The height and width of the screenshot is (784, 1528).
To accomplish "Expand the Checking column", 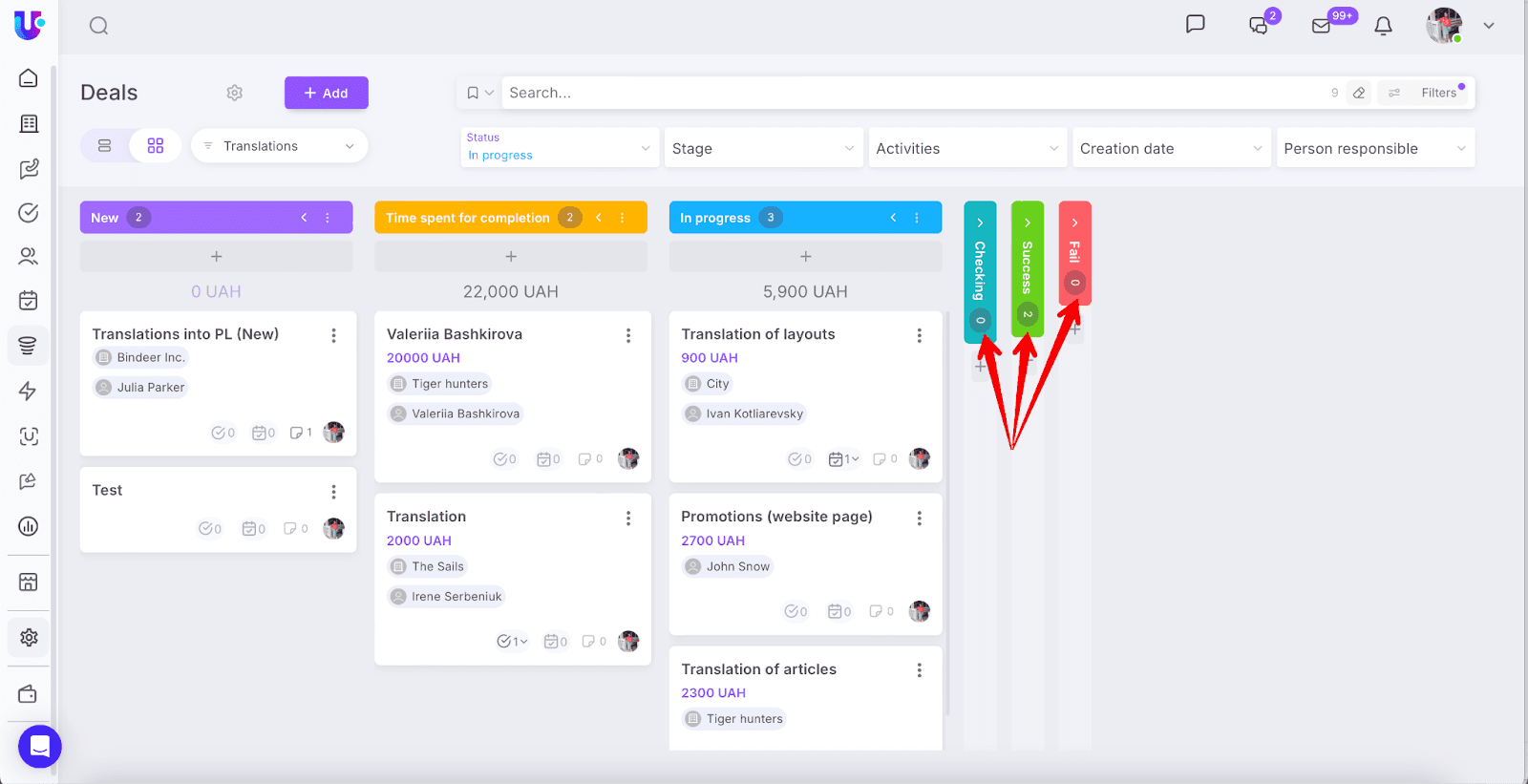I will (980, 222).
